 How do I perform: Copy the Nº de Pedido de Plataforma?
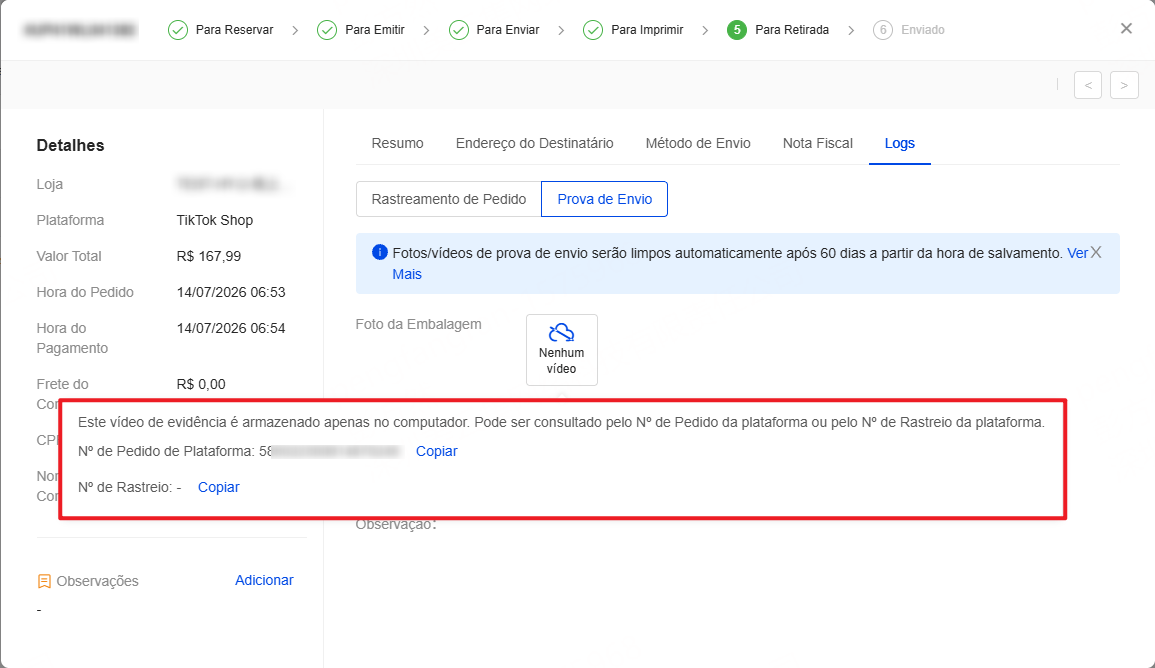437,451
